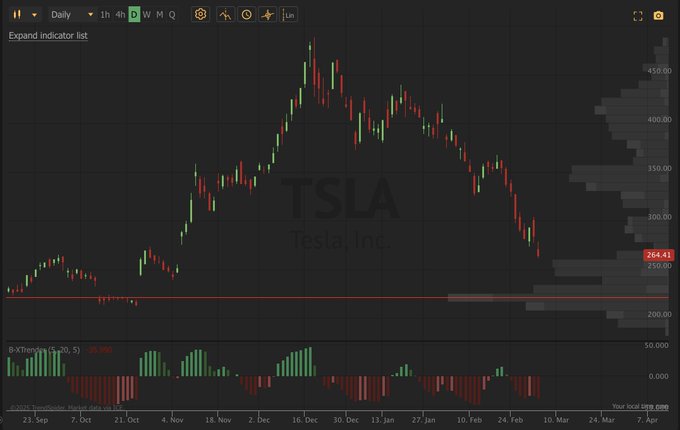Click the 50.000 indicator scale label
Viewport: 680px width, 430px height.
656,345
